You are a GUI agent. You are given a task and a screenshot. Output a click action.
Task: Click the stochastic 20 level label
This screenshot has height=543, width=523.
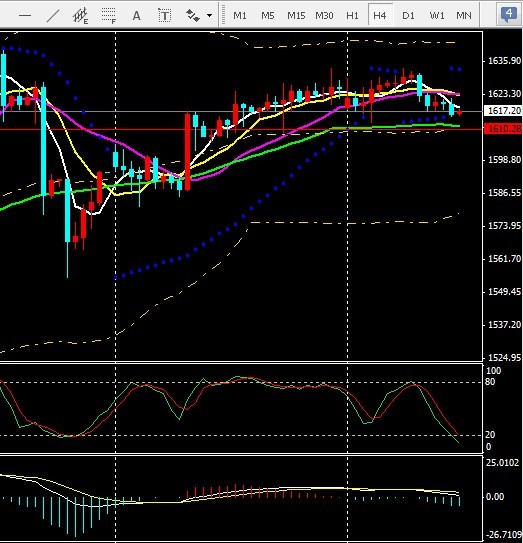tap(490, 435)
